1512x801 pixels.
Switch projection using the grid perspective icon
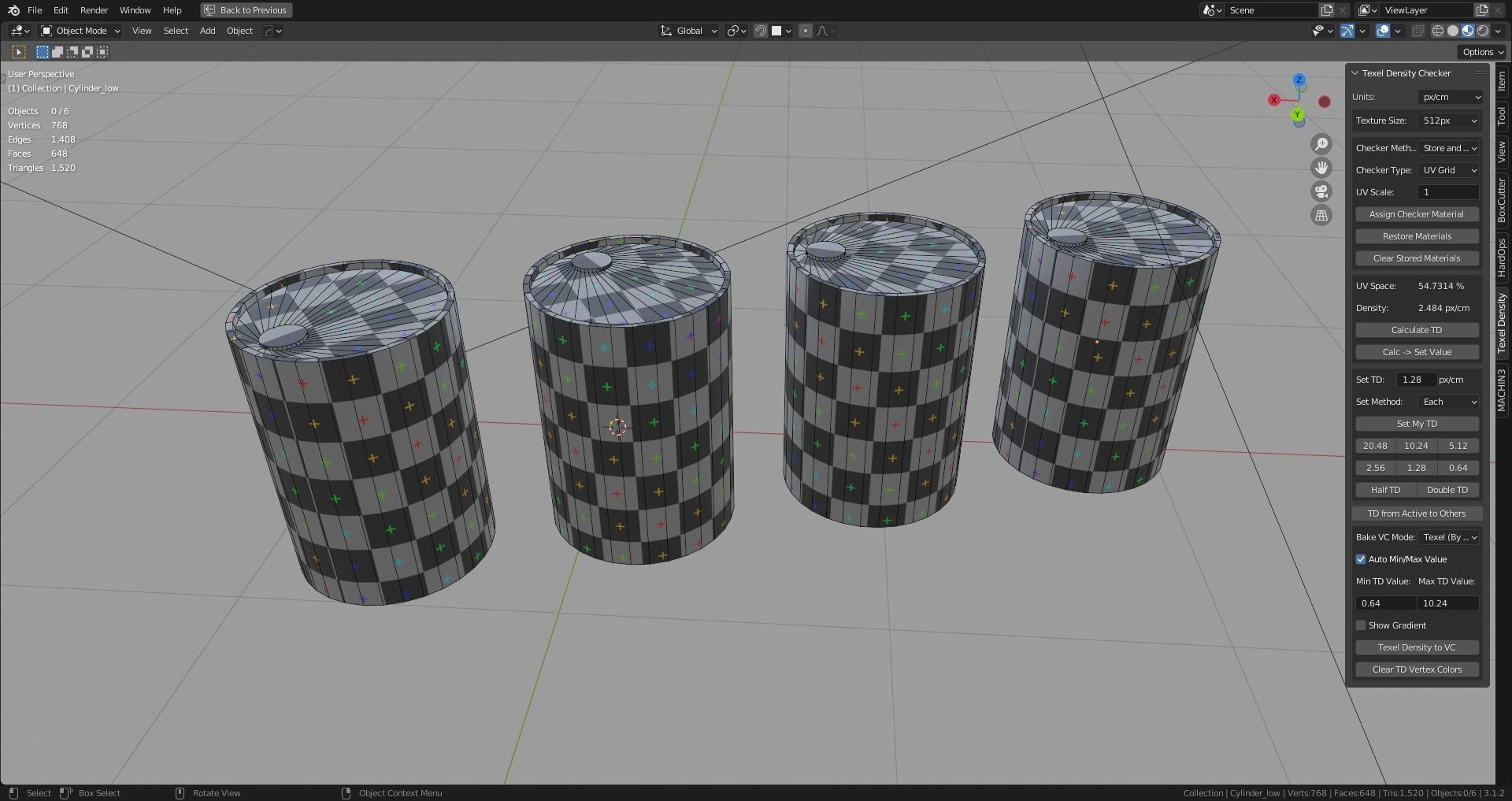pos(1321,214)
